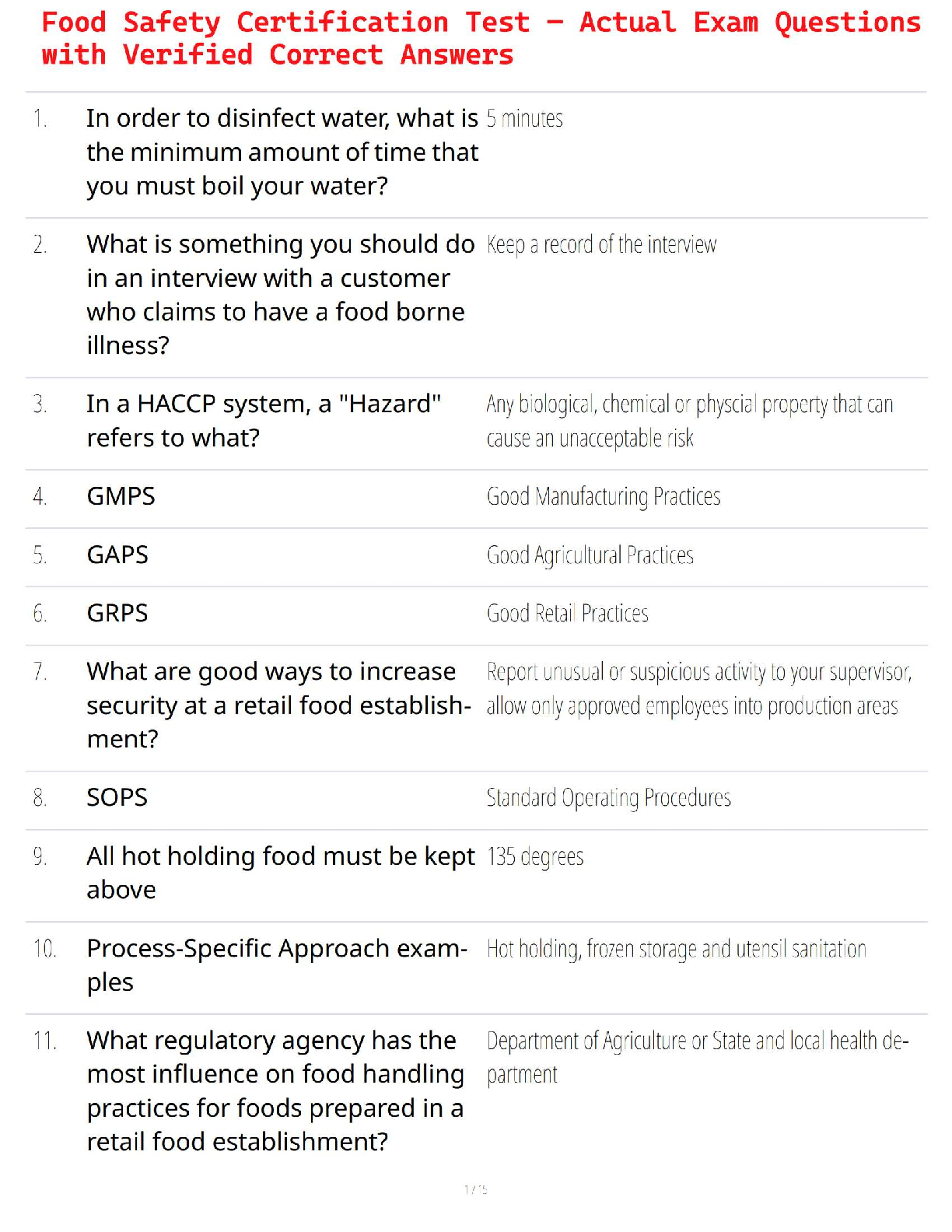This screenshot has width=952, height=1232.
Task: Click the answer '135 degrees'
Action: (x=535, y=857)
